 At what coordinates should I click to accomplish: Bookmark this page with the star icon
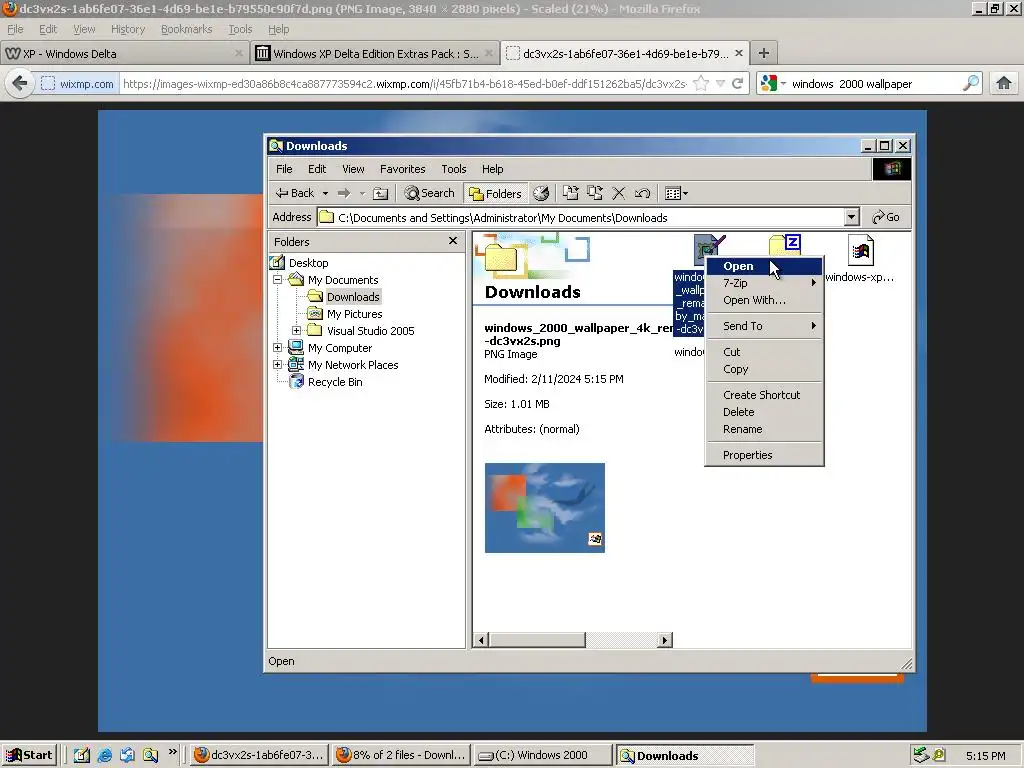tap(701, 84)
